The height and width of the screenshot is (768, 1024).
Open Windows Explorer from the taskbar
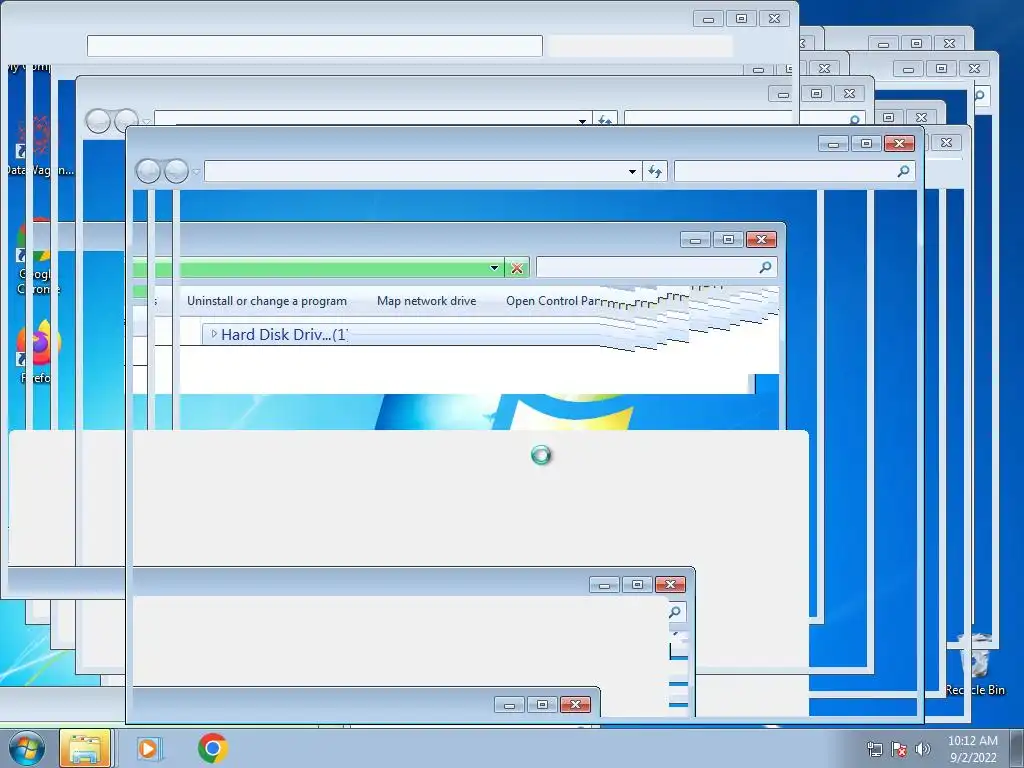(x=85, y=748)
